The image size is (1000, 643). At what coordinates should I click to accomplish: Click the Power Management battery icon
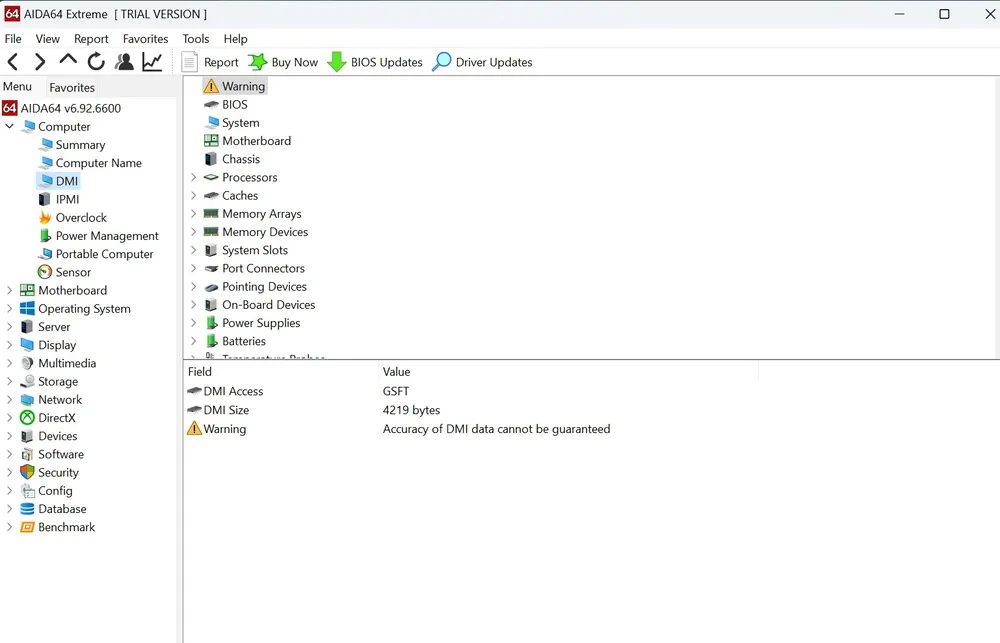(45, 236)
